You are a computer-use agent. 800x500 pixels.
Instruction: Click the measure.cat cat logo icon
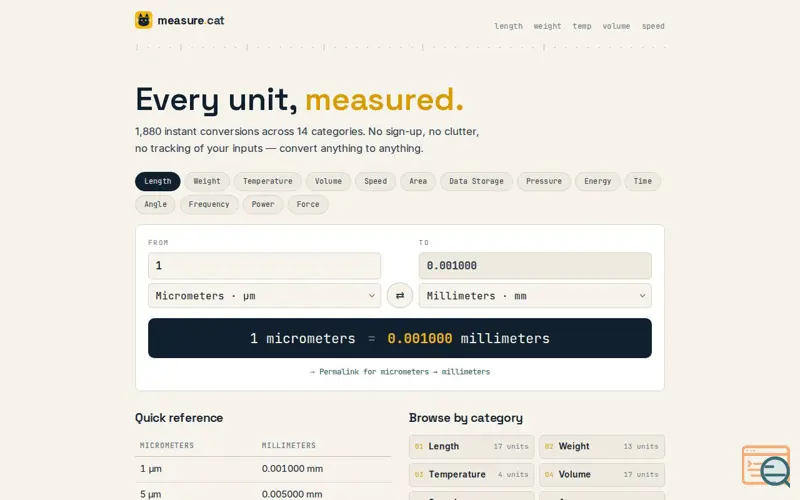pyautogui.click(x=143, y=20)
